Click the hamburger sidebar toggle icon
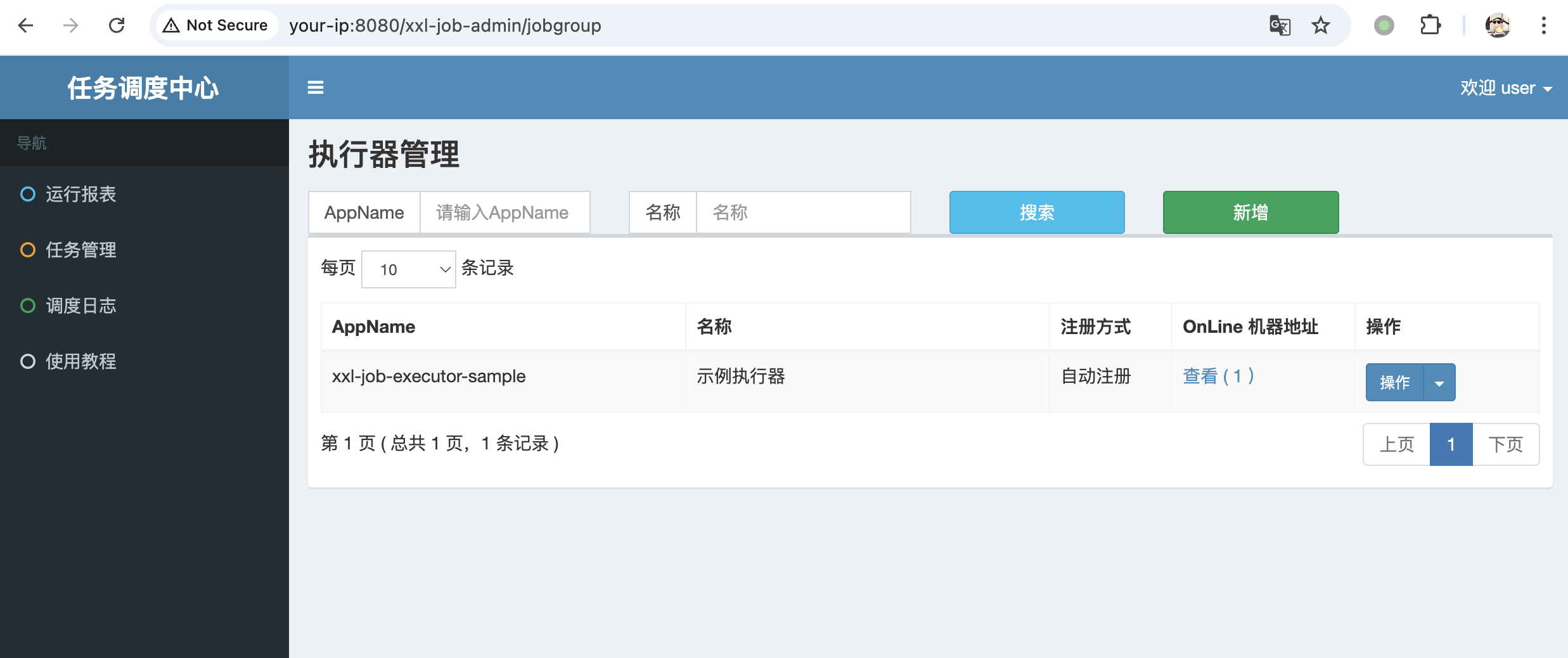The image size is (1568, 658). (x=315, y=87)
